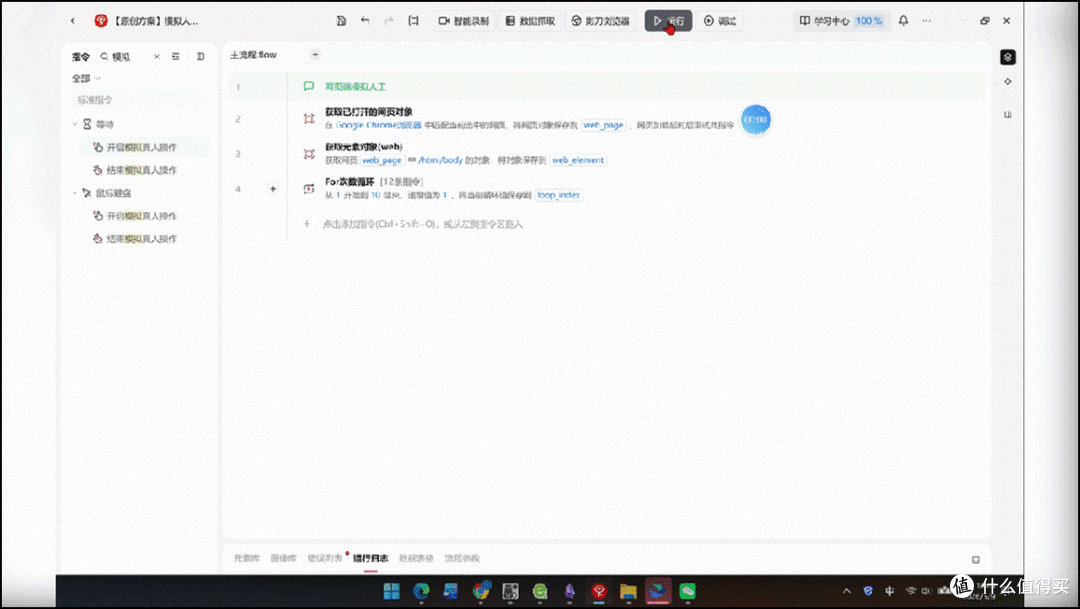
Task: Click the loop_index variable
Action: [559, 195]
